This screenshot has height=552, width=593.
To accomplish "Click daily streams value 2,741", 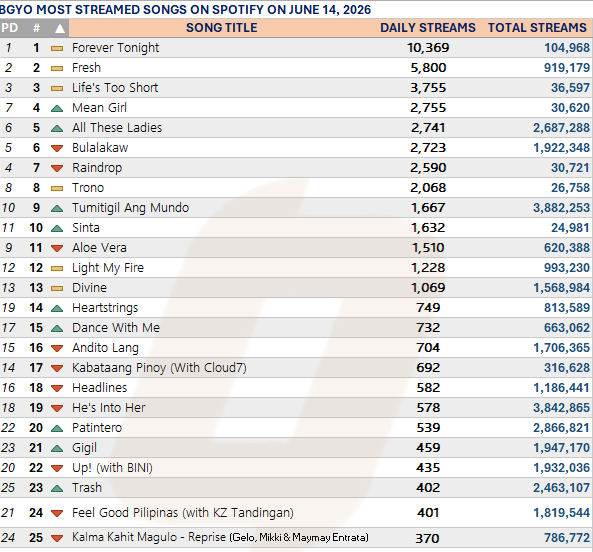I will (428, 128).
